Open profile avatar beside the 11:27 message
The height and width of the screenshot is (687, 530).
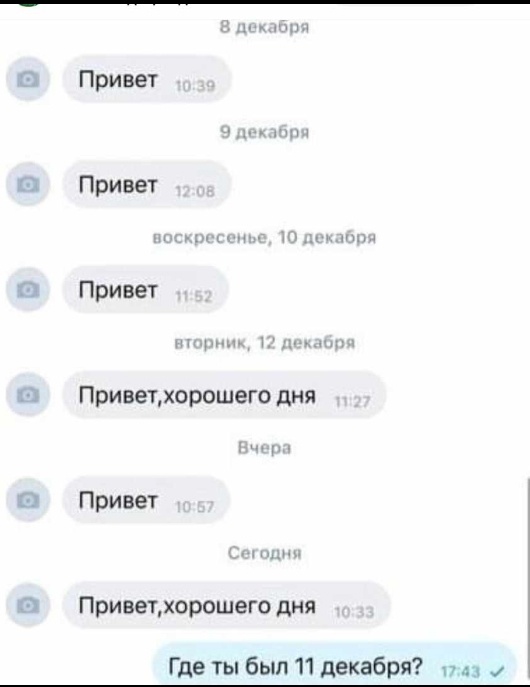tap(28, 395)
